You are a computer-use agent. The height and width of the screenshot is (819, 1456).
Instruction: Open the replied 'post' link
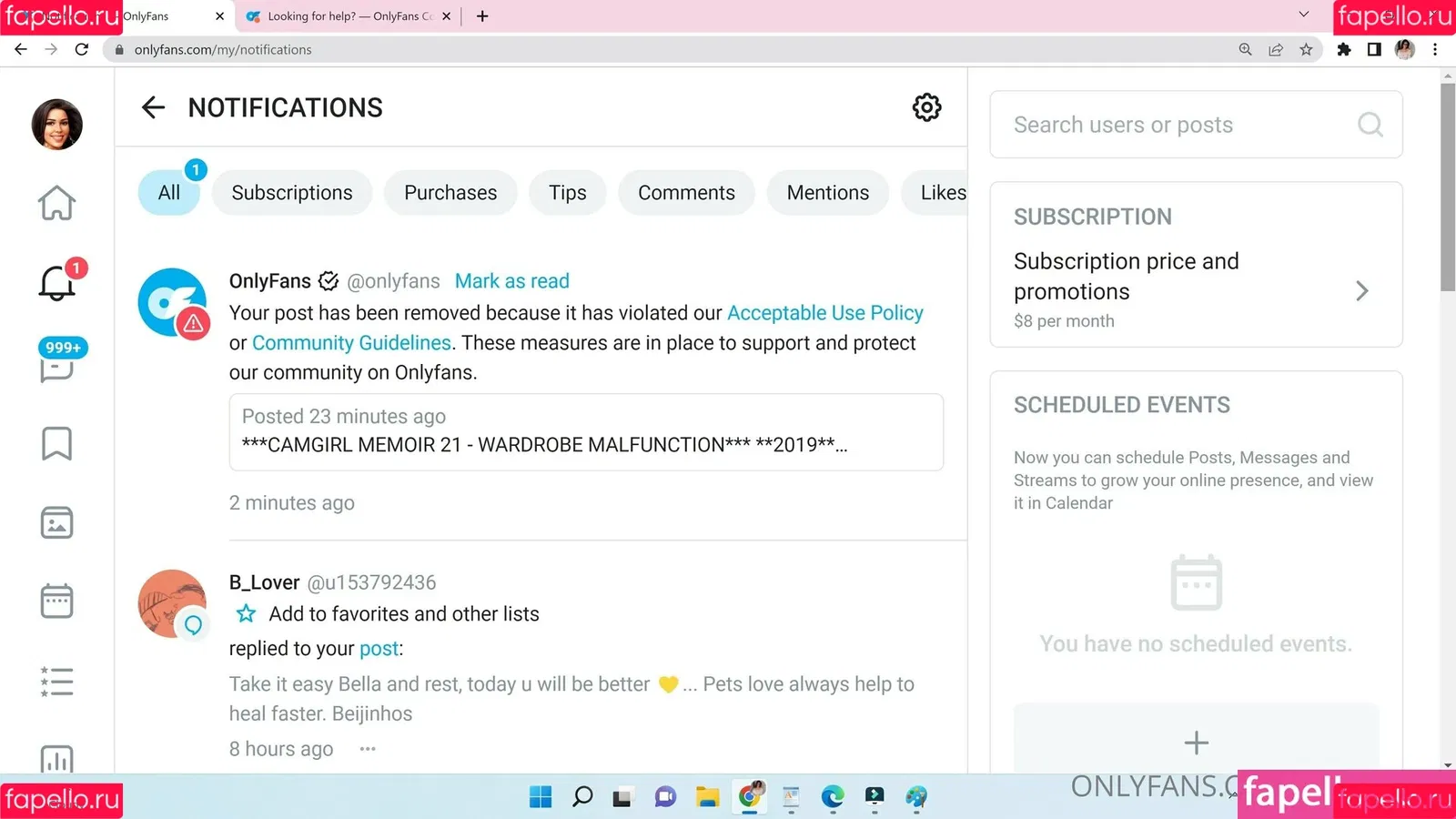point(379,649)
